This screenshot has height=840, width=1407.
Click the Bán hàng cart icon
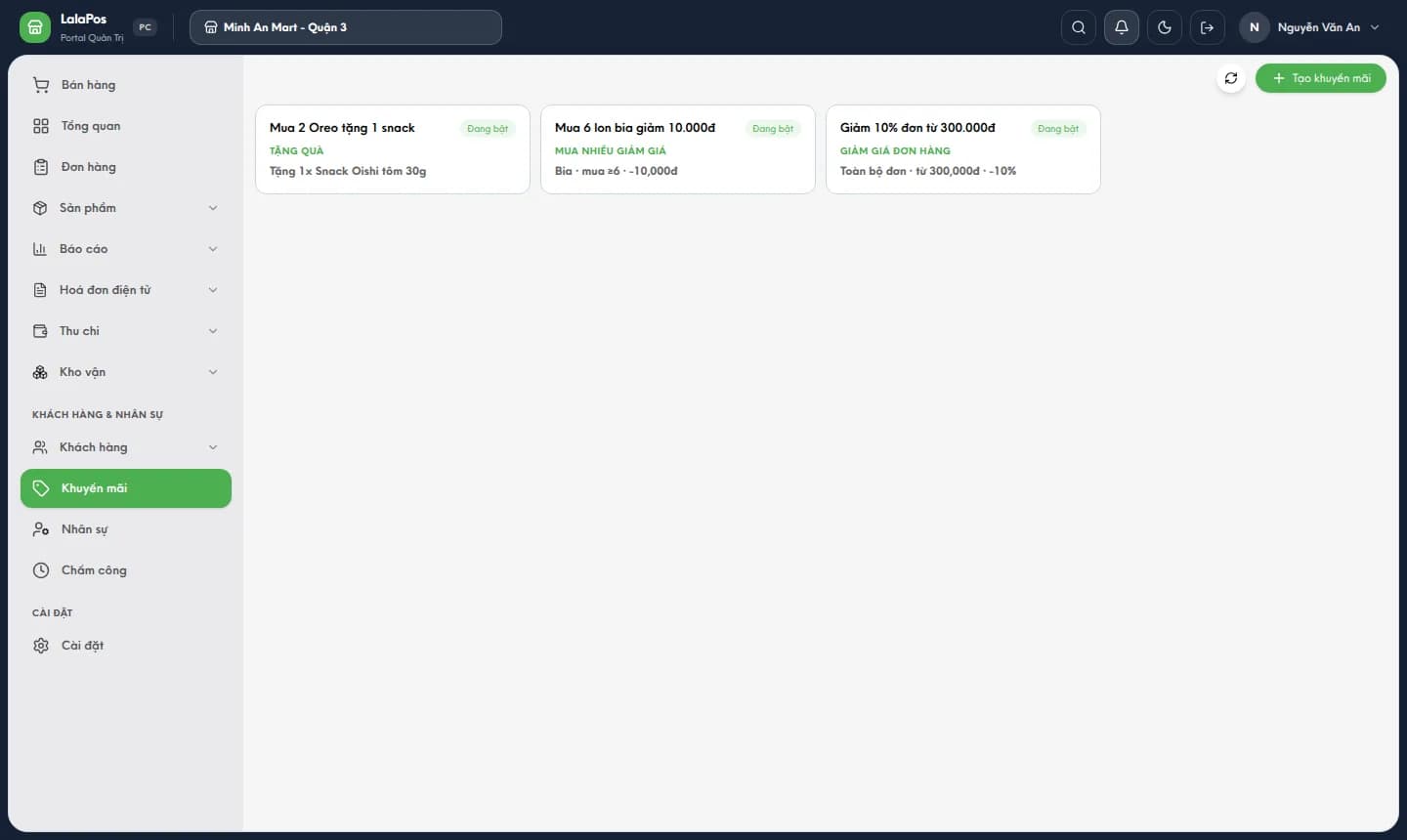41,85
